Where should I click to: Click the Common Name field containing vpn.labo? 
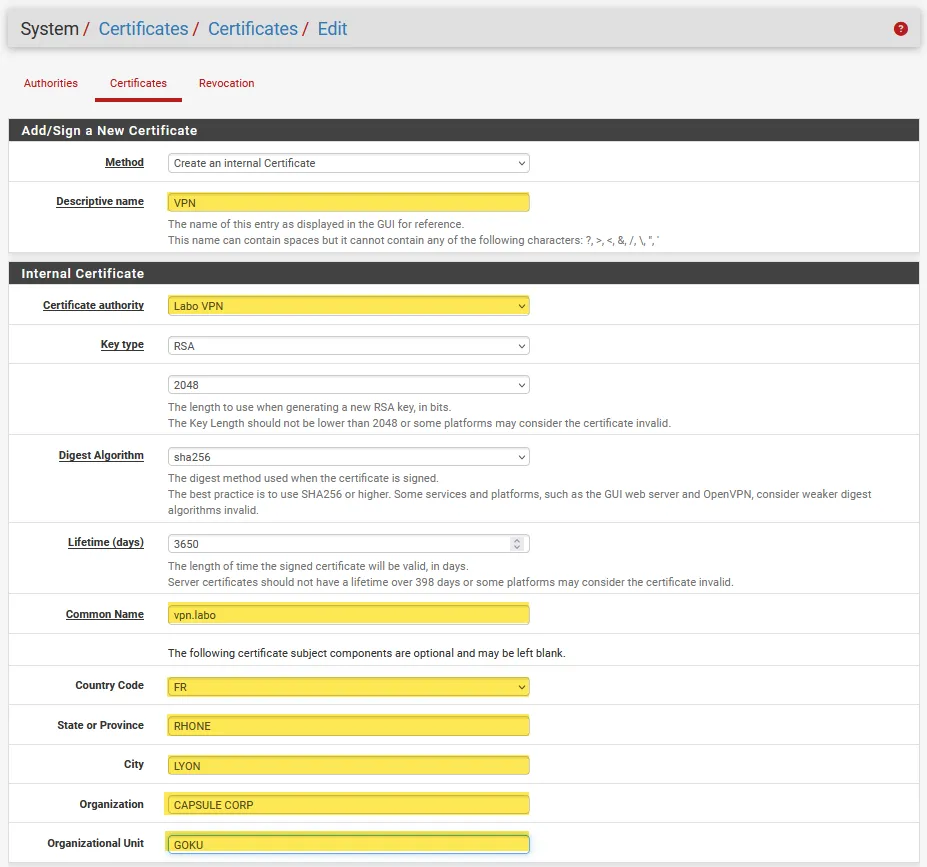pyautogui.click(x=348, y=615)
